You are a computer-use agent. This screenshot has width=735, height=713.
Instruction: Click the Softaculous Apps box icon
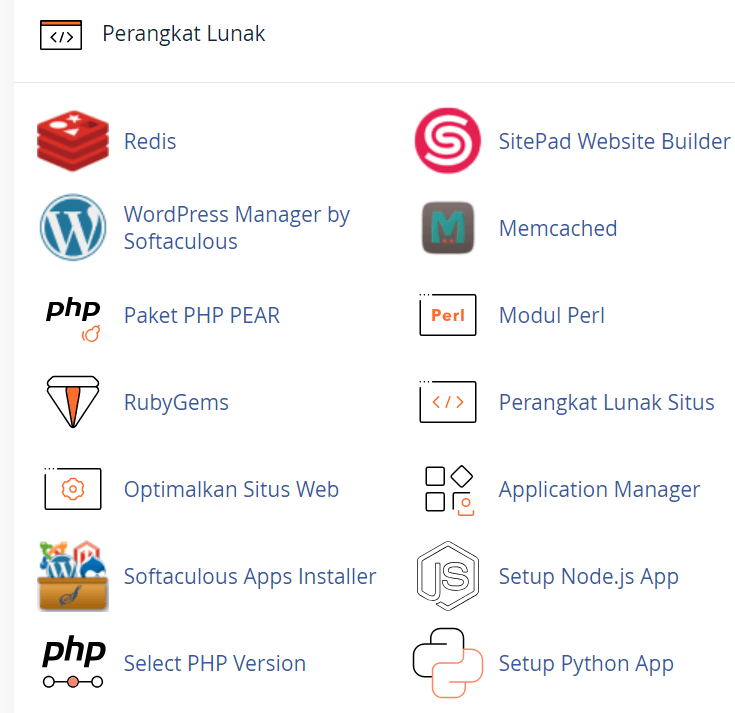(73, 576)
